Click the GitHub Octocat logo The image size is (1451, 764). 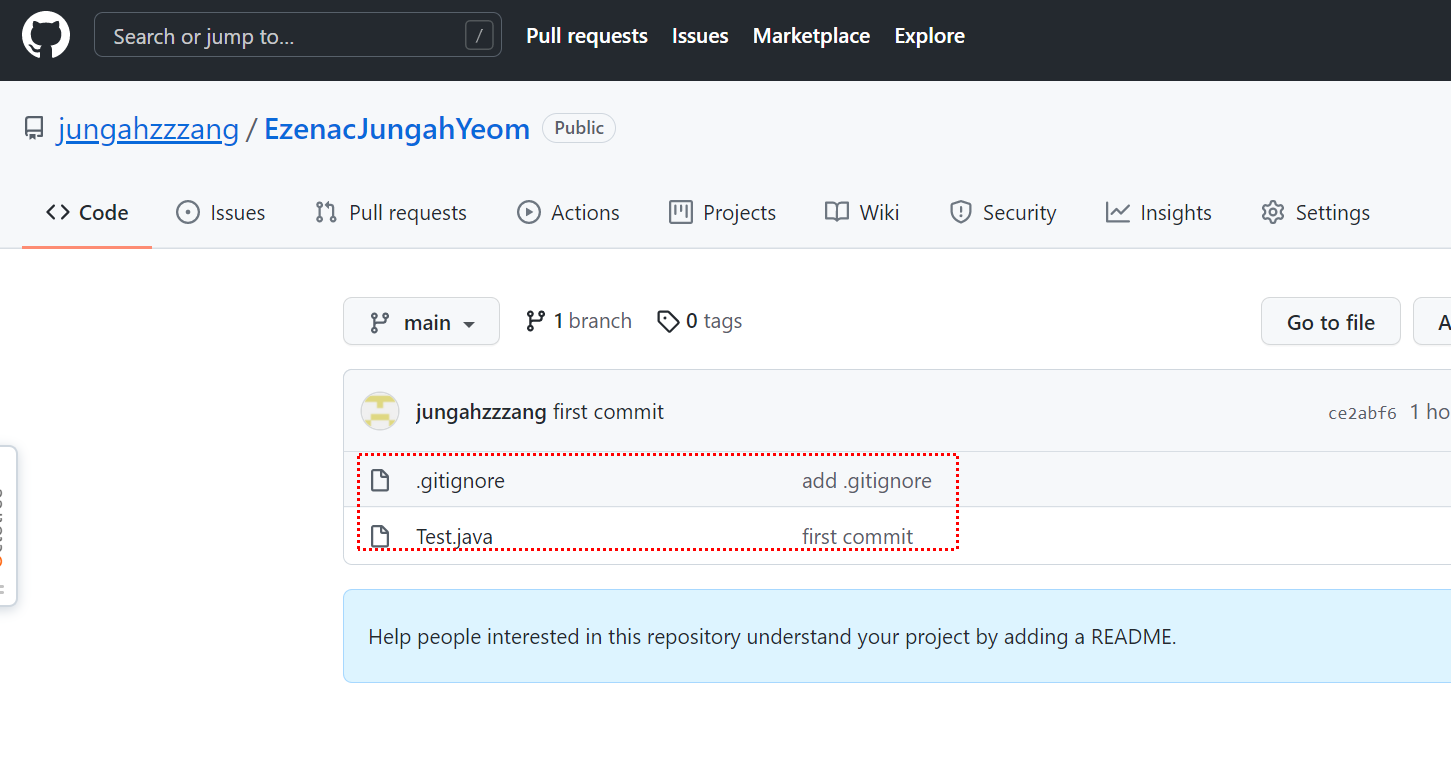(46, 37)
